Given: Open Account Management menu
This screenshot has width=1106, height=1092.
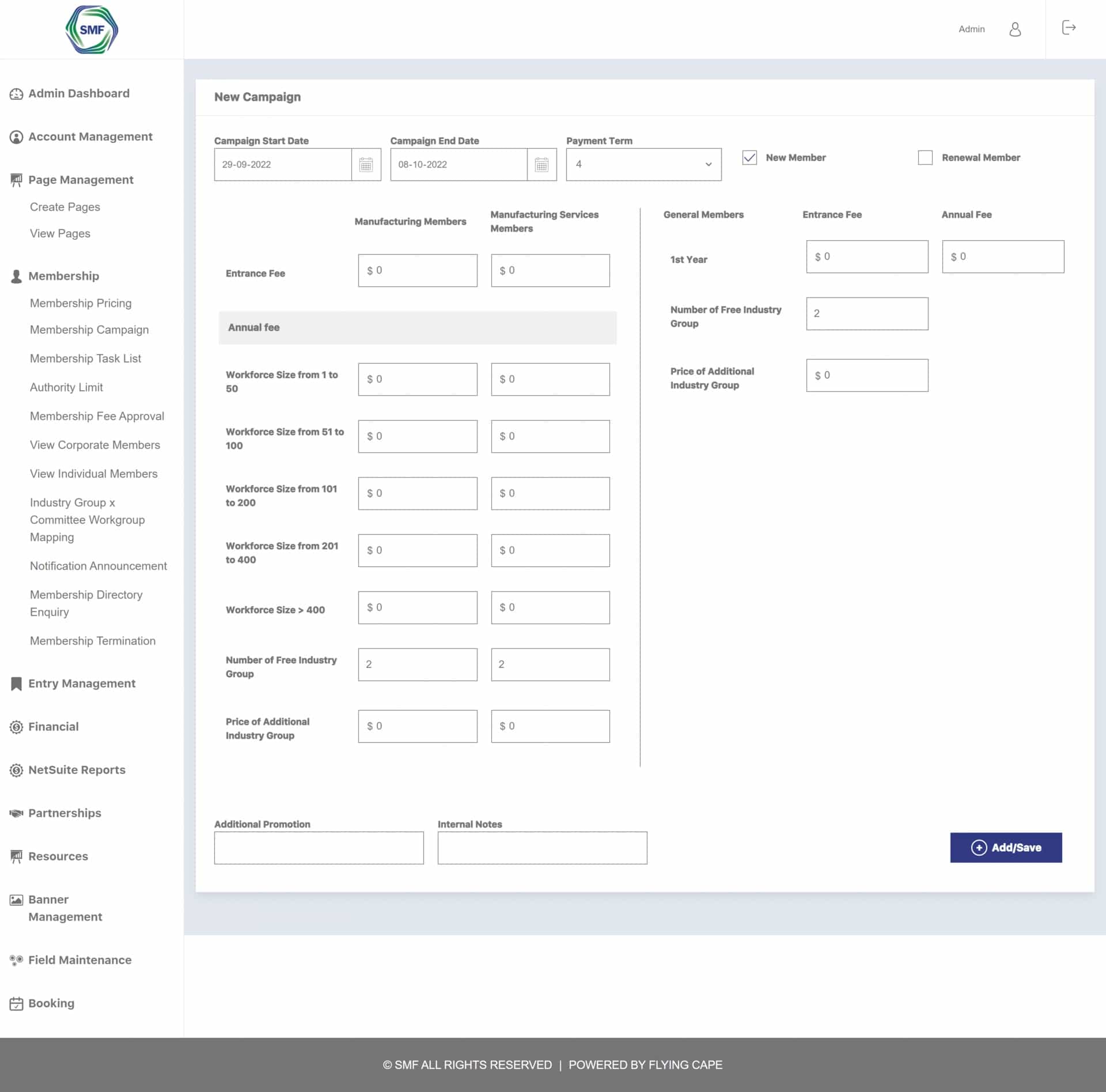Looking at the screenshot, I should (90, 137).
